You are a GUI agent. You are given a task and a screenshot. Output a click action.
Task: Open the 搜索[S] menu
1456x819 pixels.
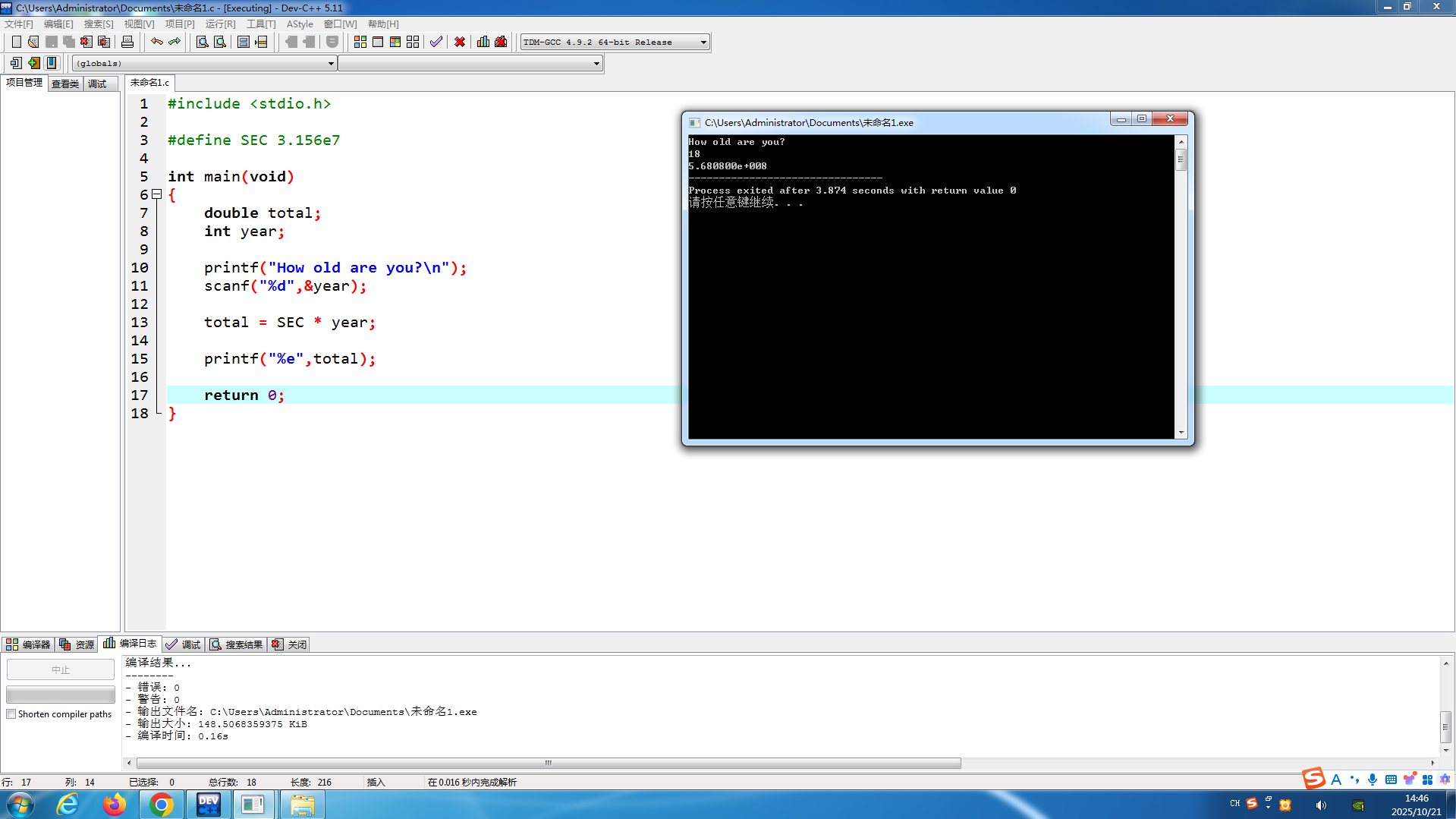pyautogui.click(x=99, y=24)
